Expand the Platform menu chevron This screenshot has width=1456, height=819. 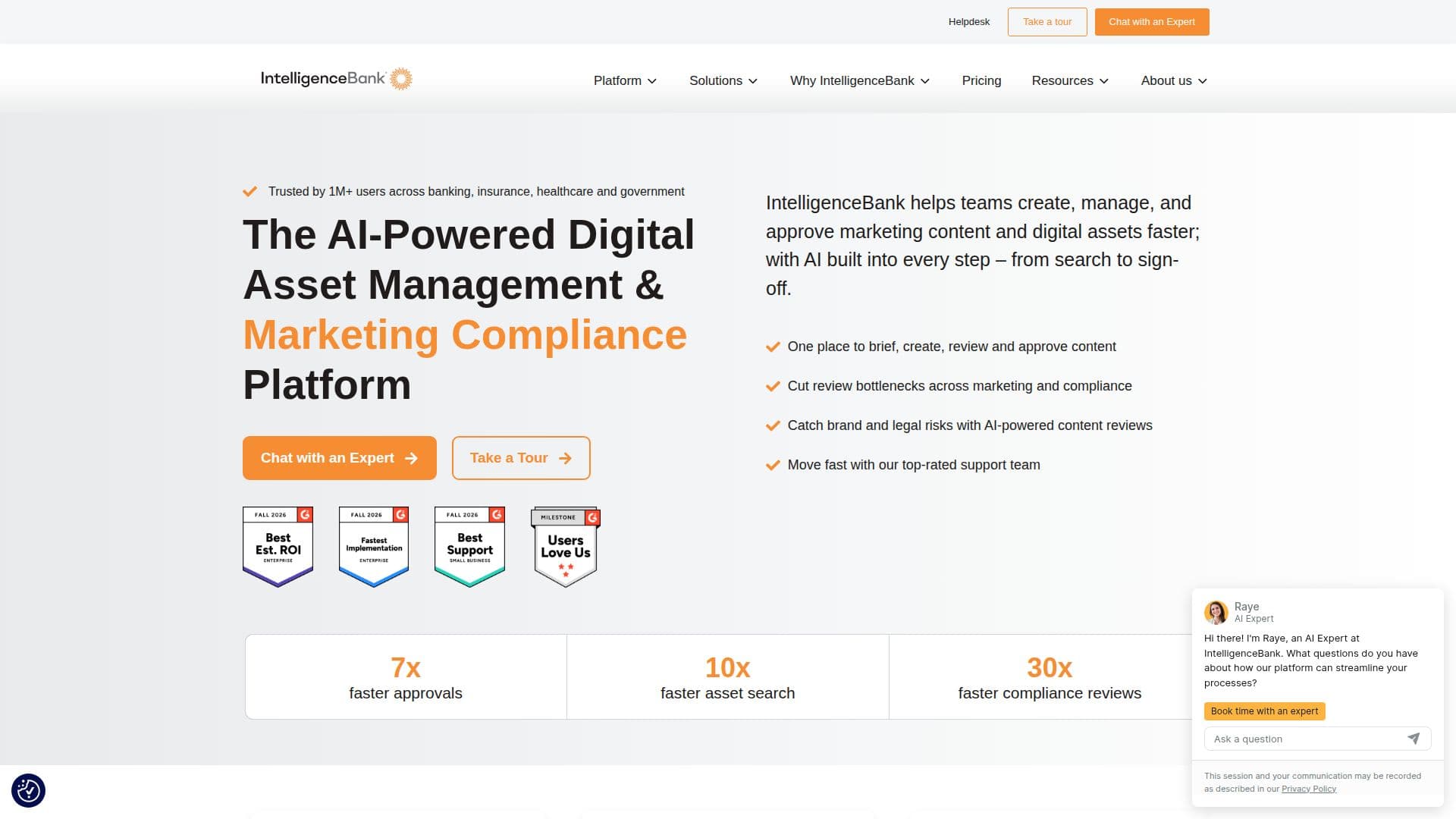point(652,81)
